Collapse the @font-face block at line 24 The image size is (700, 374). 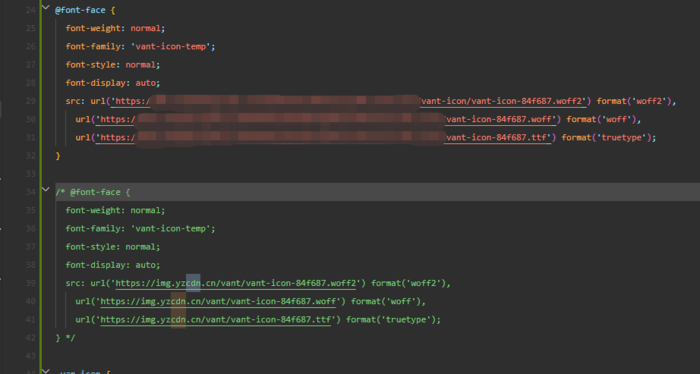tap(46, 7)
